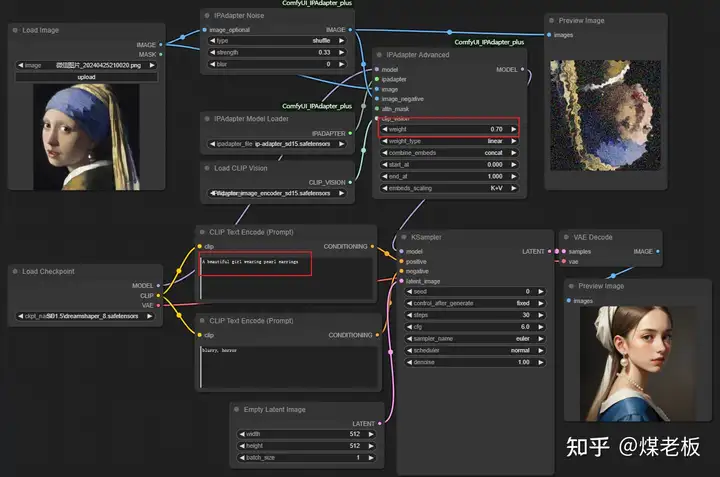
Task: Click the IMAGE output port of Load Image
Action: point(161,45)
